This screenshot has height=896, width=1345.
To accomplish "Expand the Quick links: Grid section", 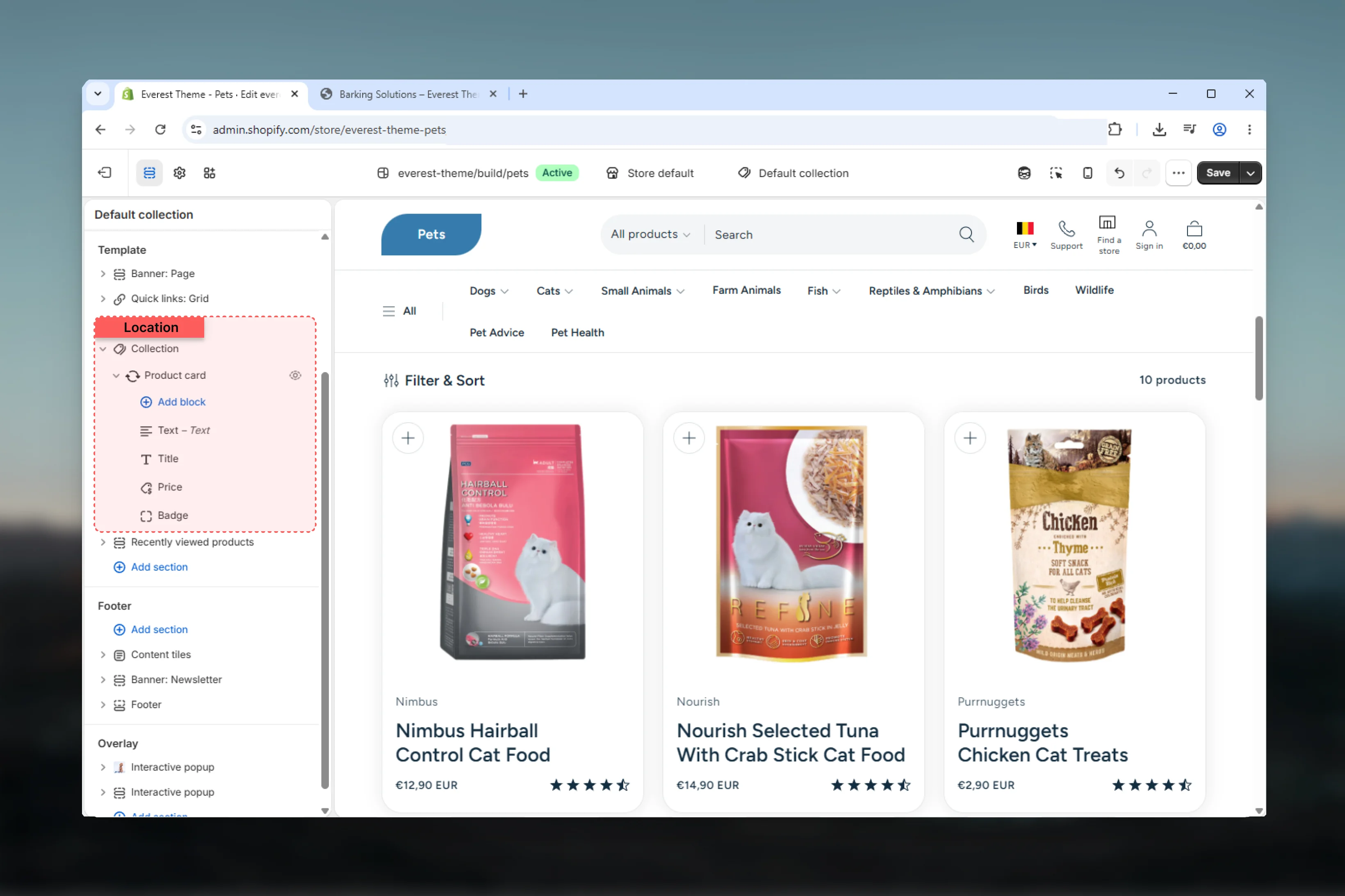I will click(103, 299).
